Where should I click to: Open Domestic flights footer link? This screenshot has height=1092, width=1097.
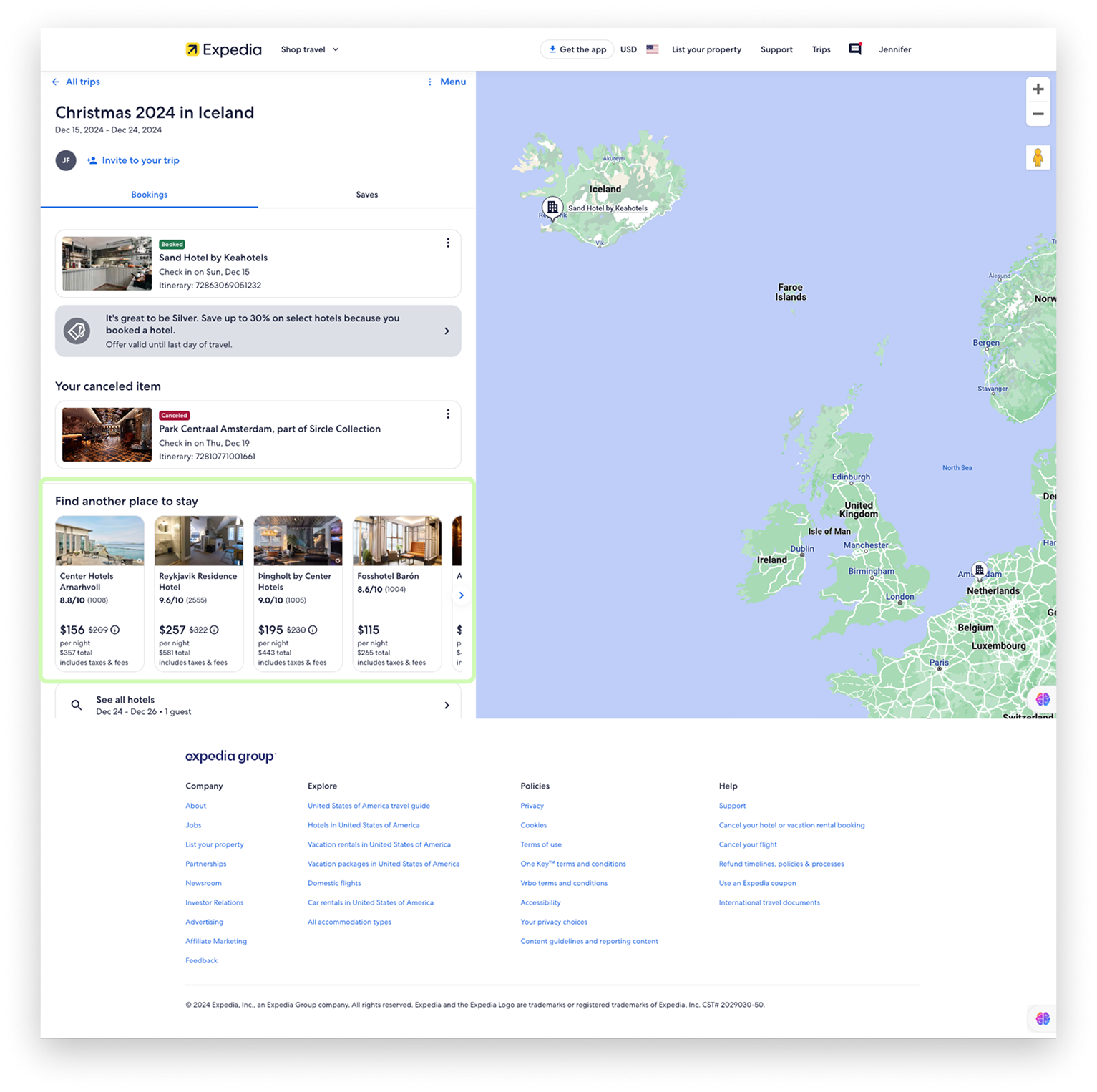[334, 883]
